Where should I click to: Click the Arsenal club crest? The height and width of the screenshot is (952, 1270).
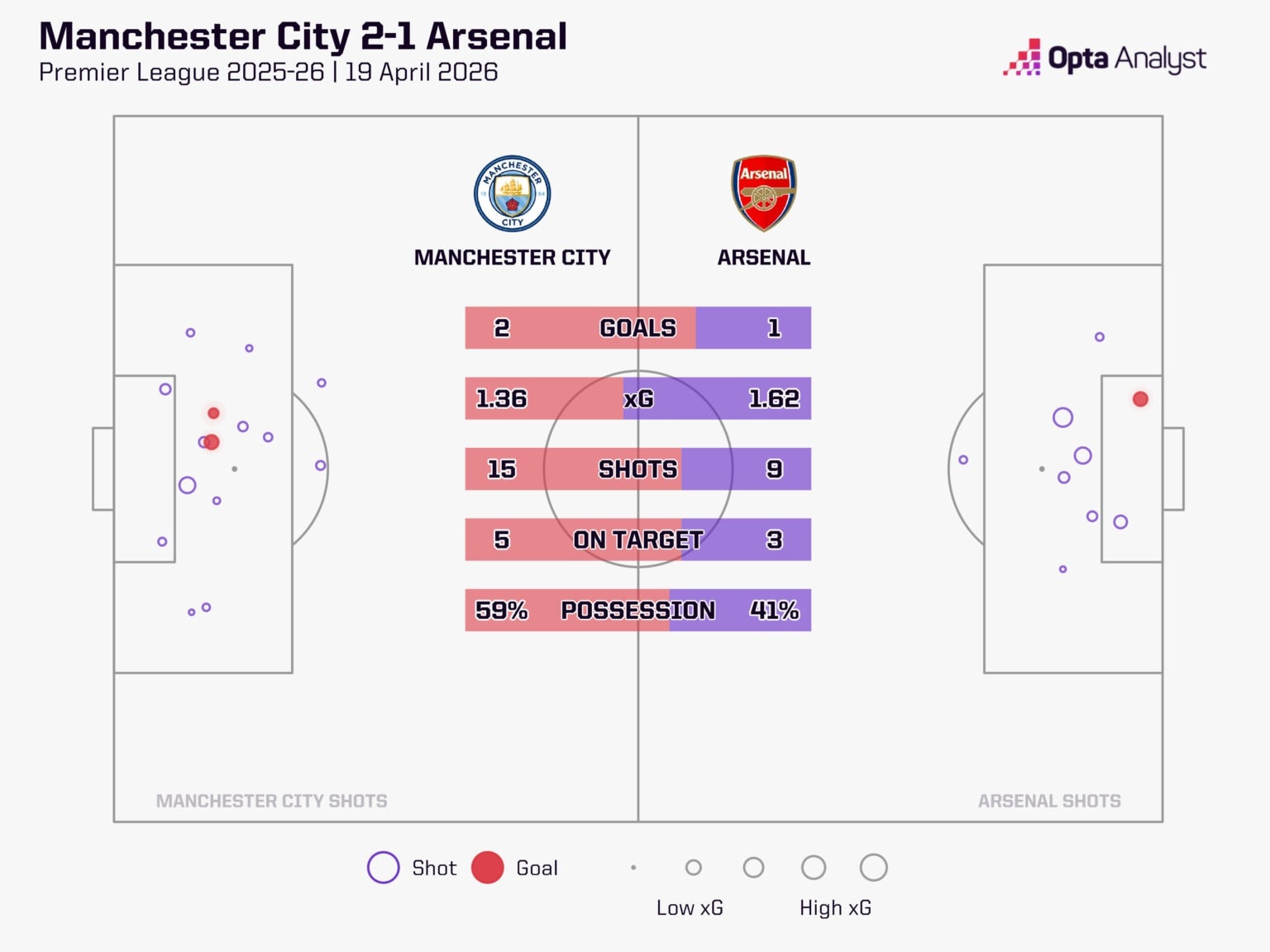tap(763, 193)
